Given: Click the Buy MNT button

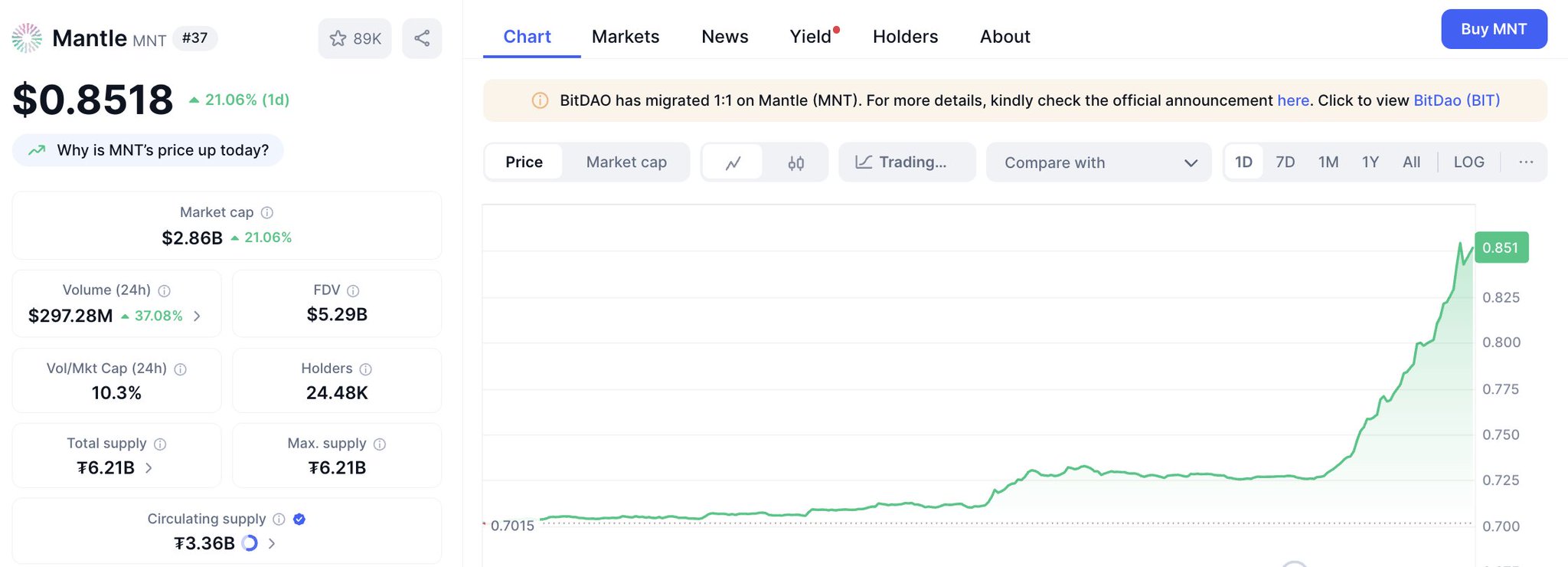Looking at the screenshot, I should [1493, 29].
